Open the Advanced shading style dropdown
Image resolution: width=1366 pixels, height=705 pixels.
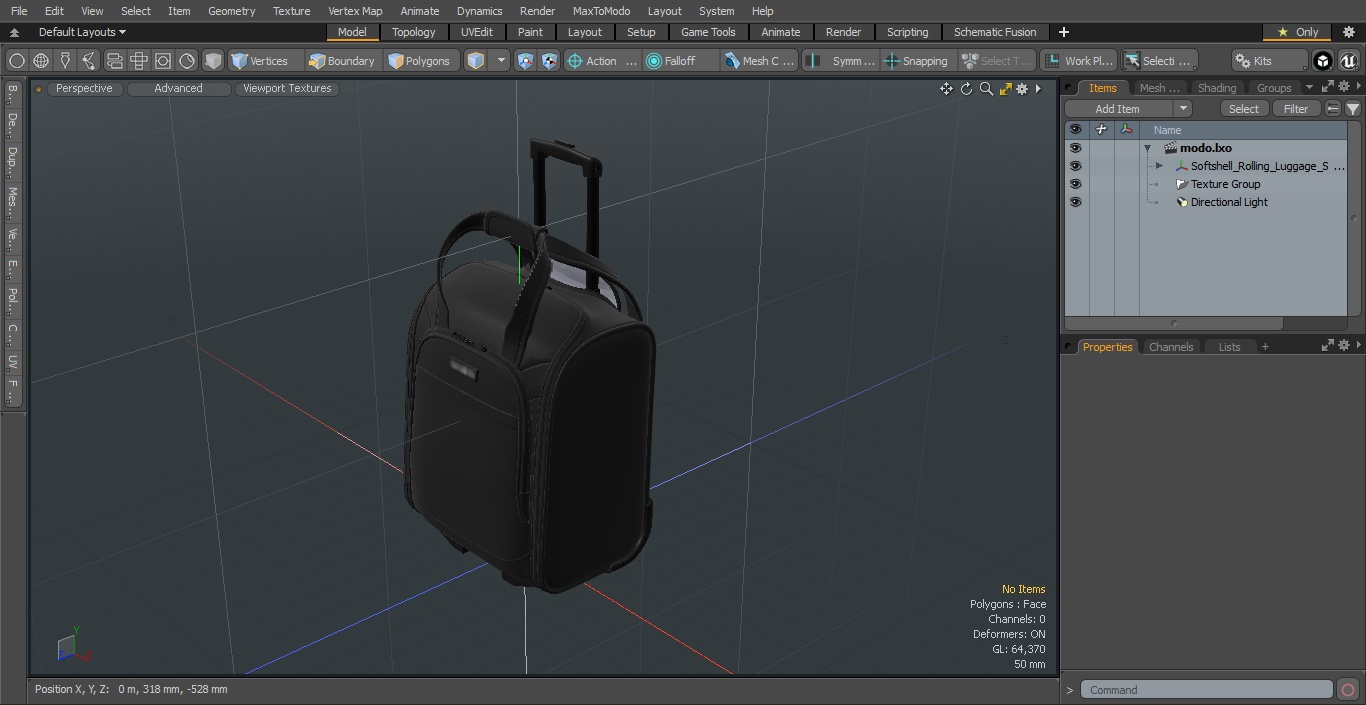pos(178,88)
